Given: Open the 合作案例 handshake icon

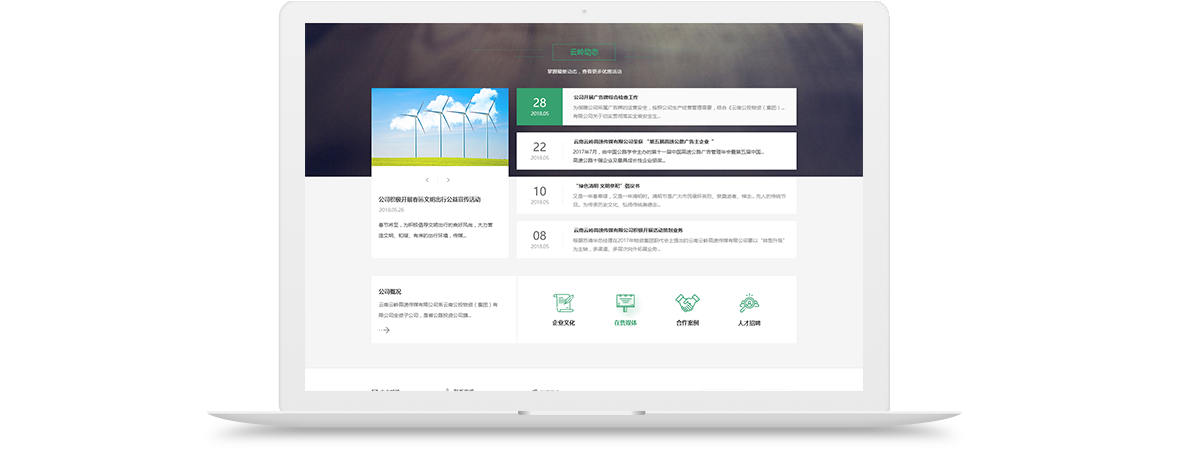Looking at the screenshot, I should (687, 303).
